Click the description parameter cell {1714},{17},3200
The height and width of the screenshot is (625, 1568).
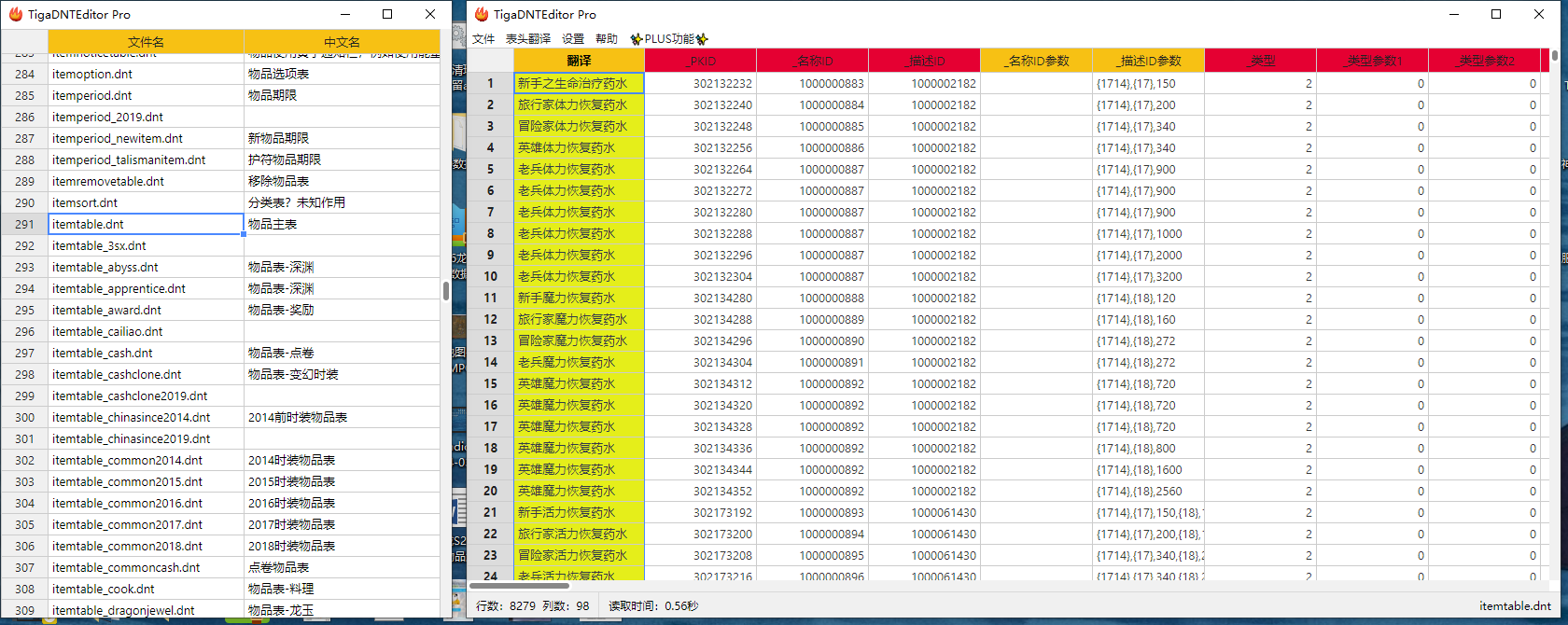click(x=1148, y=276)
